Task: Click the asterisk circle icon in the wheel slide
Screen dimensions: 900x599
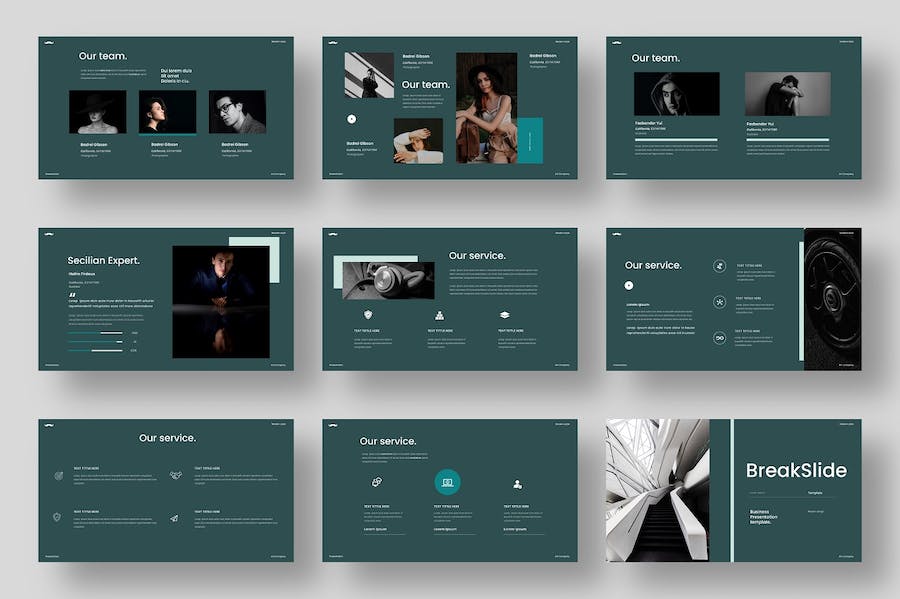Action: tap(719, 302)
